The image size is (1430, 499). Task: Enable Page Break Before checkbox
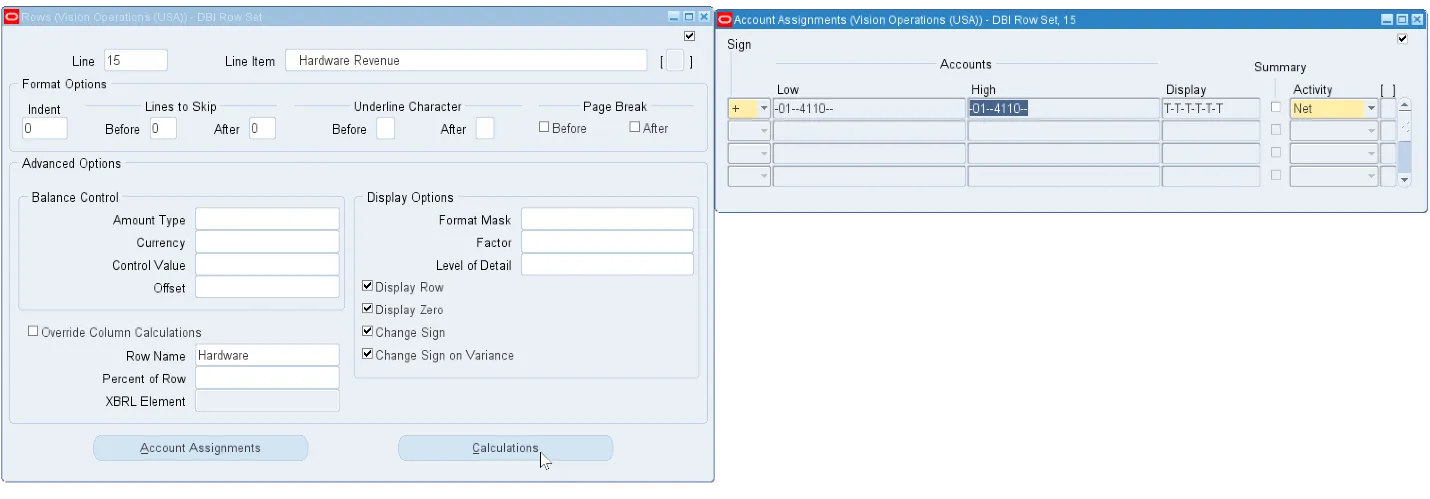point(544,127)
